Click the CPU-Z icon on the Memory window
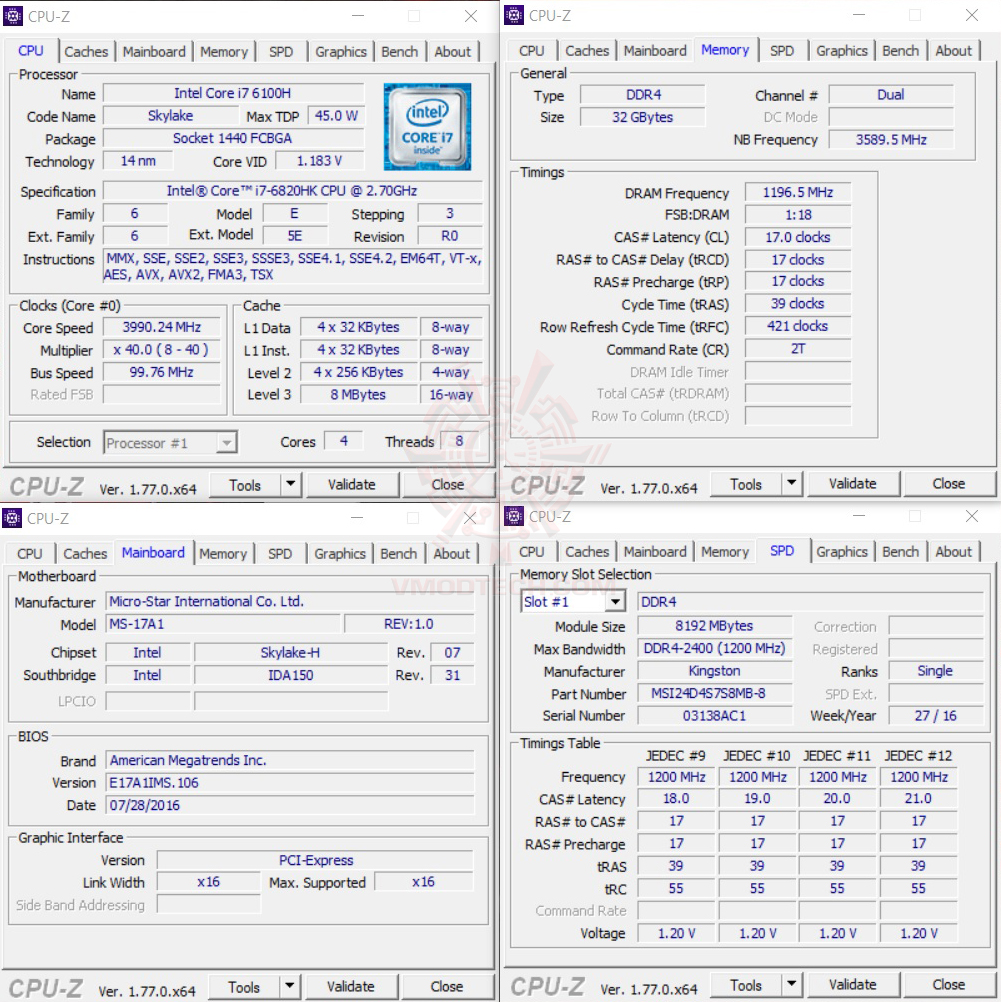The width and height of the screenshot is (1001, 1002). click(x=513, y=15)
